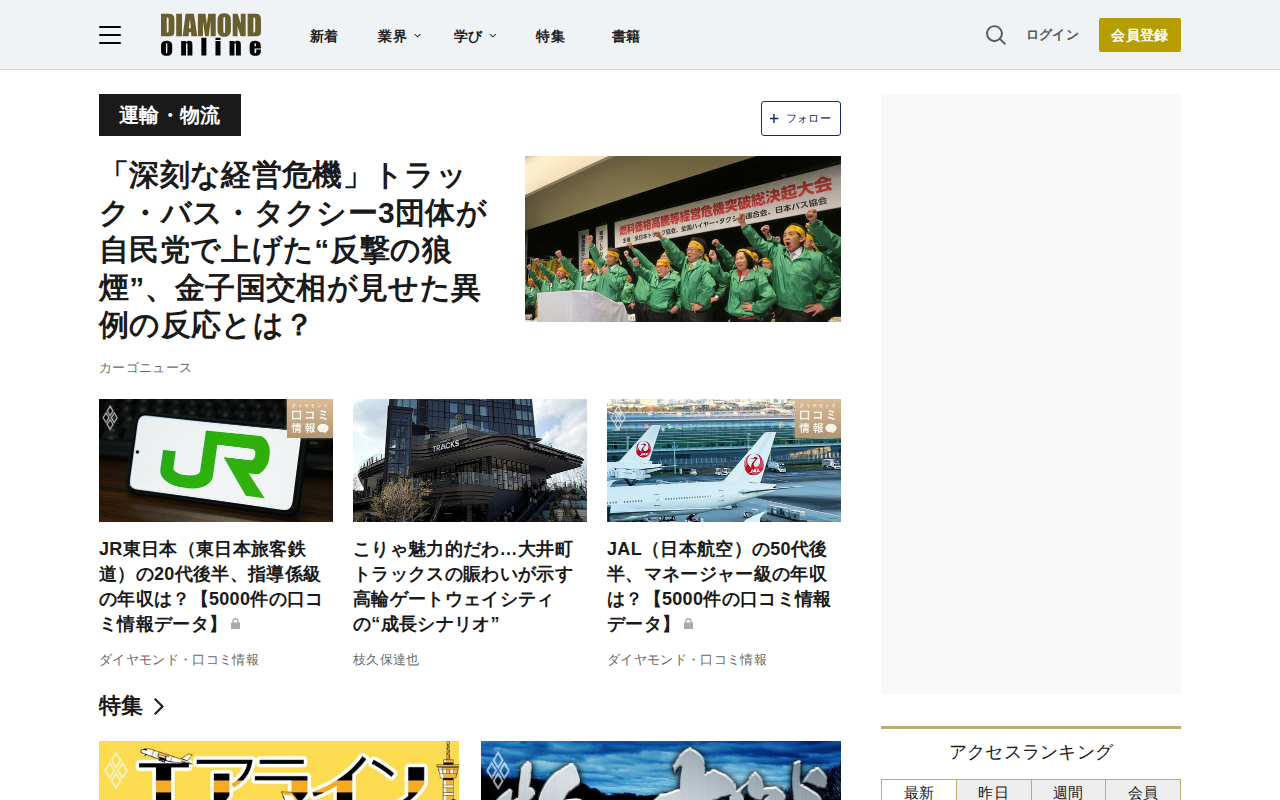Click the 口コミ情報 badge on JR thumbnail
Viewport: 1280px width, 800px height.
[x=310, y=419]
